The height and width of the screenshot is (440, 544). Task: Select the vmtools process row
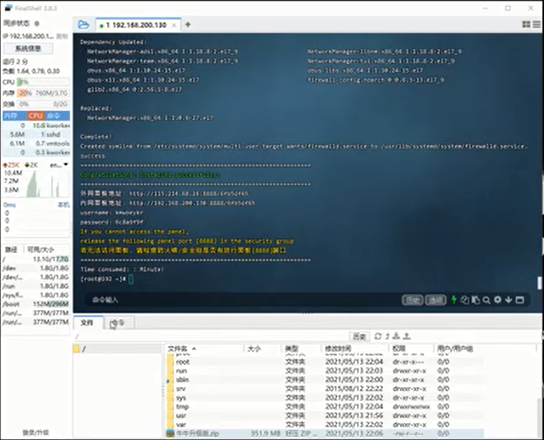[x=36, y=143]
